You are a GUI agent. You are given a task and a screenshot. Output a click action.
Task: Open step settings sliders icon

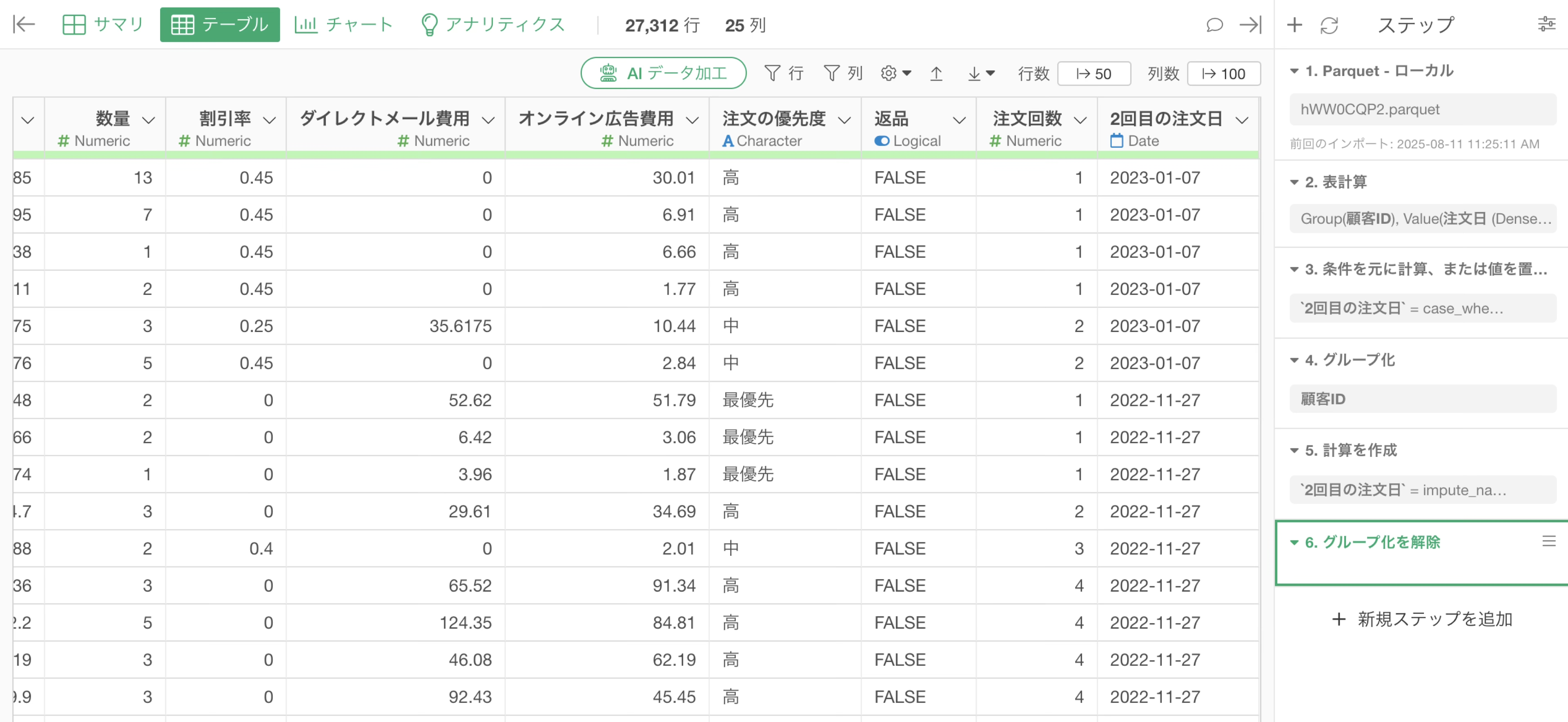[1546, 25]
